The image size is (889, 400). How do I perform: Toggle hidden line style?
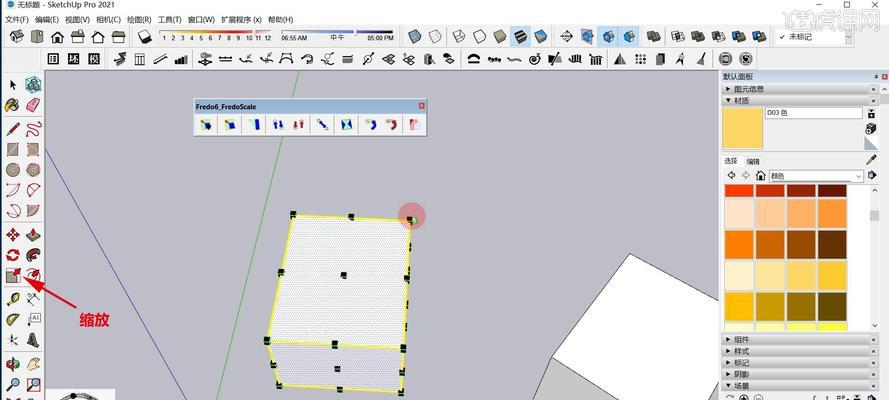[479, 37]
